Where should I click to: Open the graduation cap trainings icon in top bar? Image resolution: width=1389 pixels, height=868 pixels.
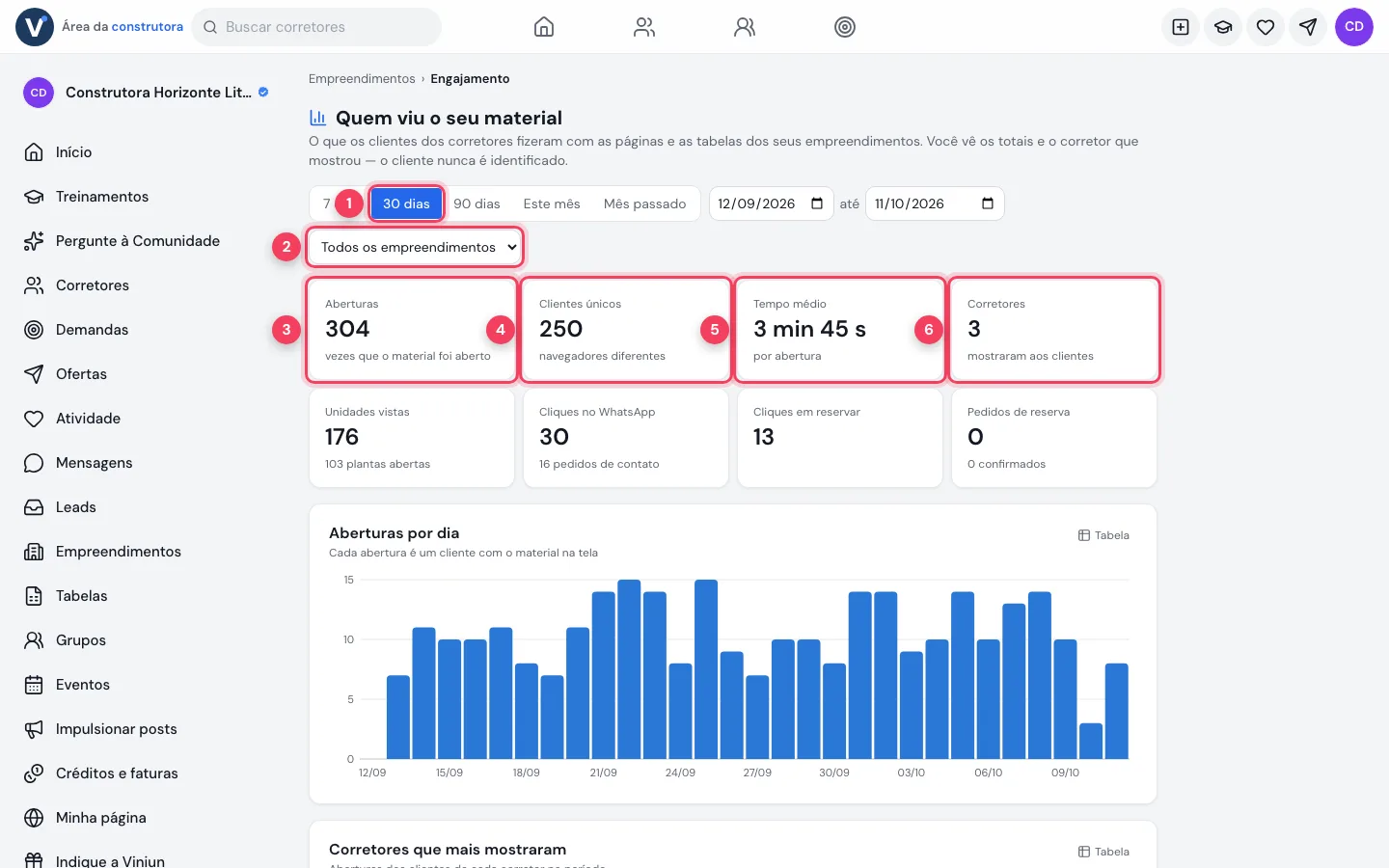[x=1223, y=27]
